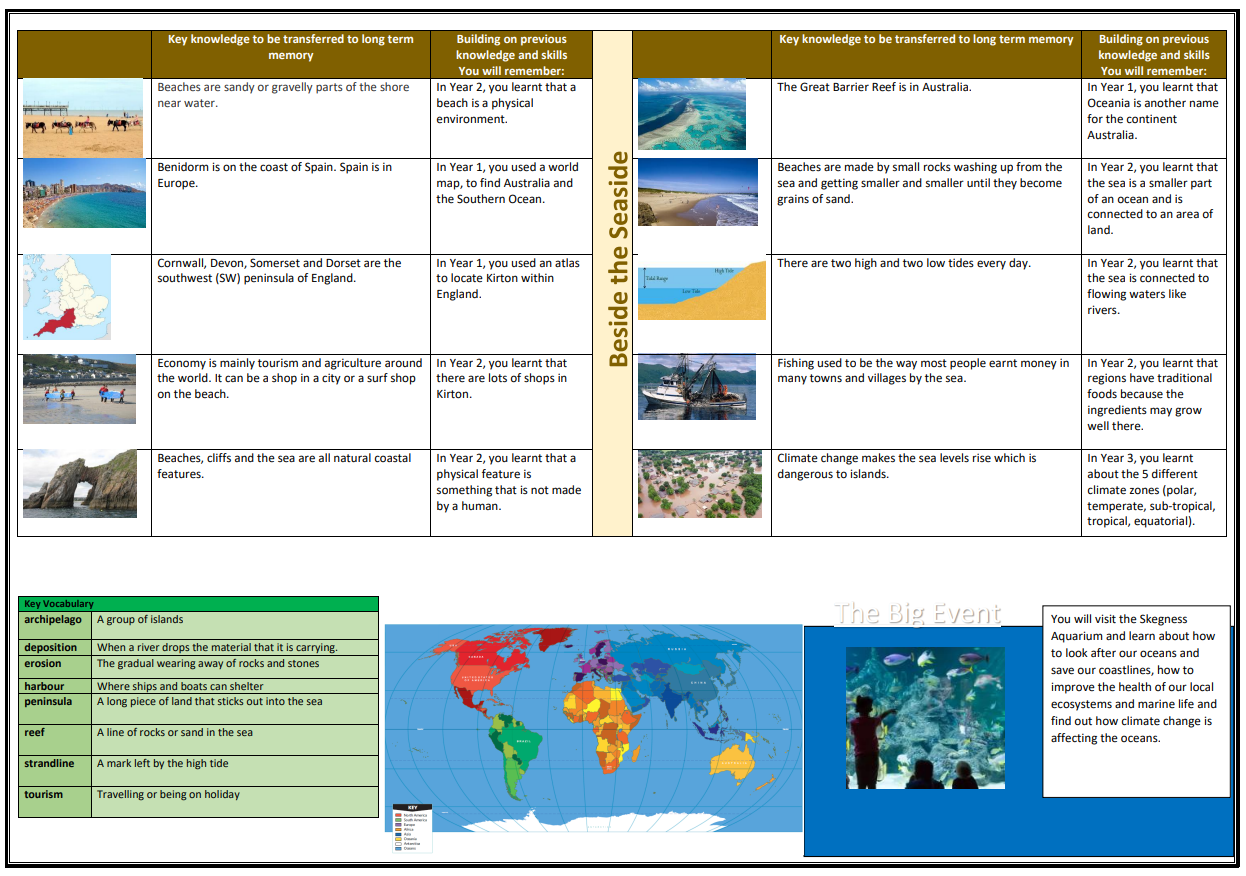Click the fishing boat photo
Screen dimensions: 1246x876
pyautogui.click(x=697, y=386)
